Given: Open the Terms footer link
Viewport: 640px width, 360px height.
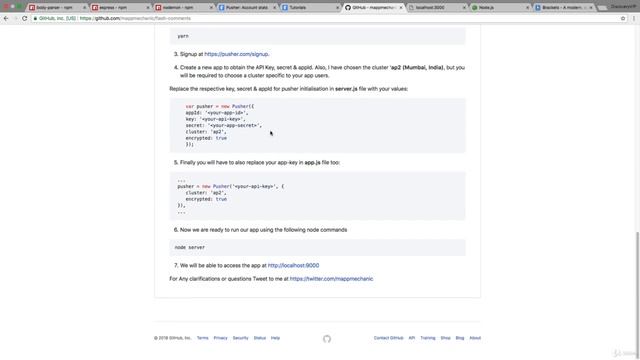Looking at the screenshot, I should tap(202, 338).
